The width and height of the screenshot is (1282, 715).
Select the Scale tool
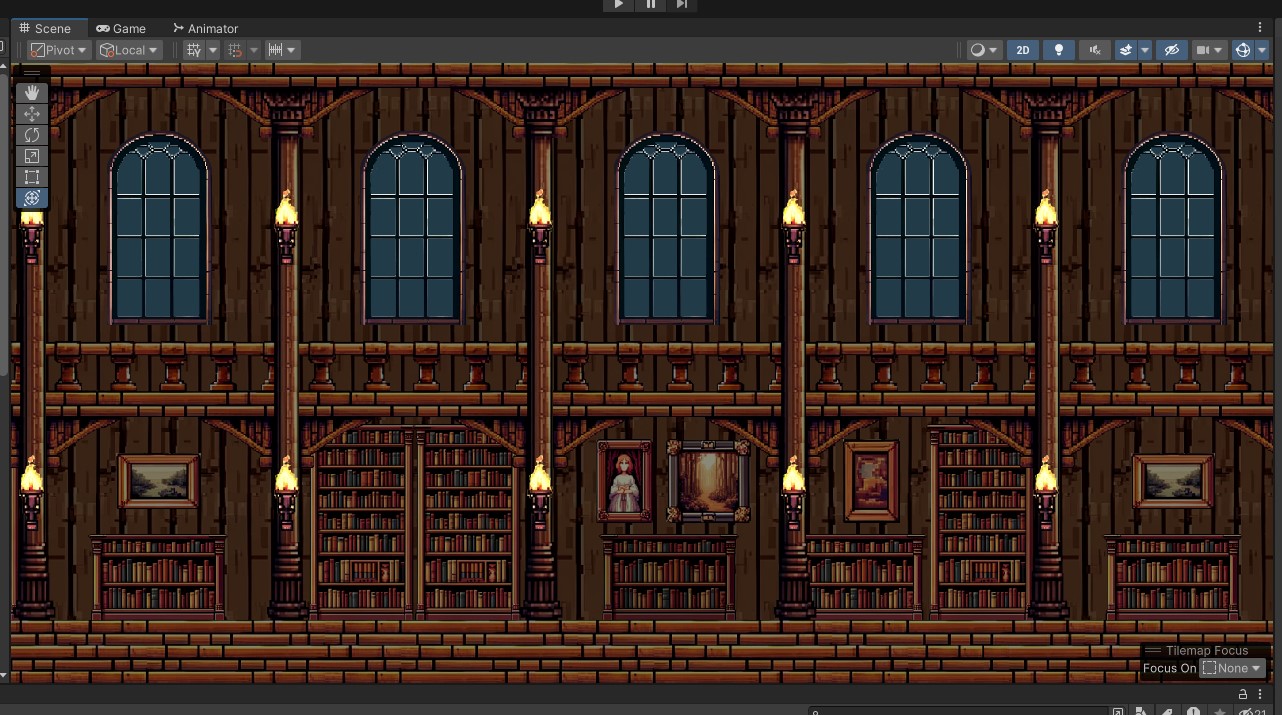tap(32, 156)
